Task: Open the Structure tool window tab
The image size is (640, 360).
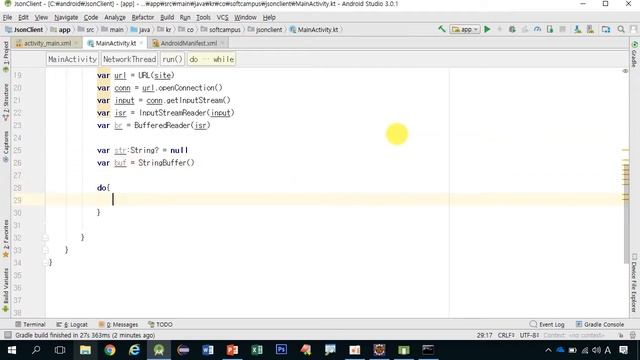Action: (6, 102)
